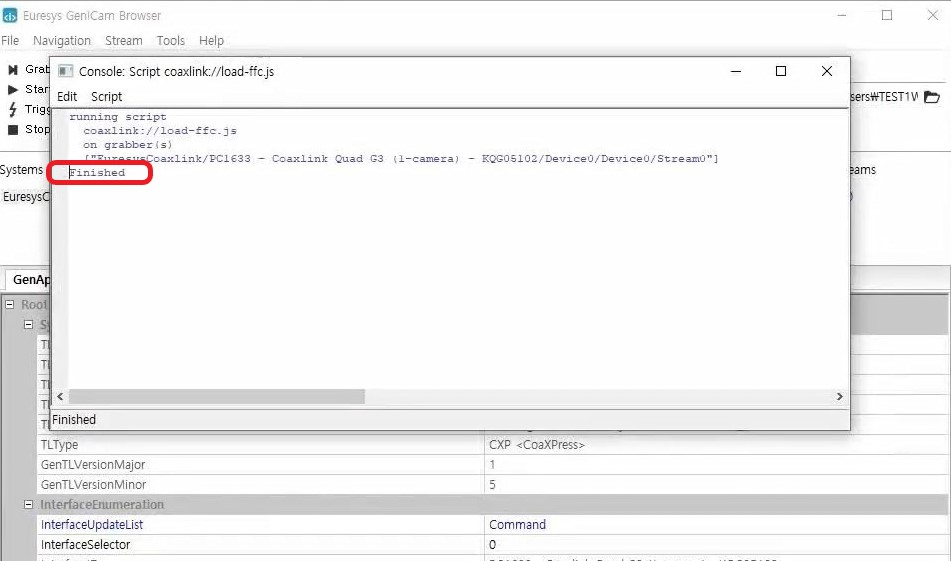Open the Navigation menu
The image size is (951, 561).
click(61, 41)
